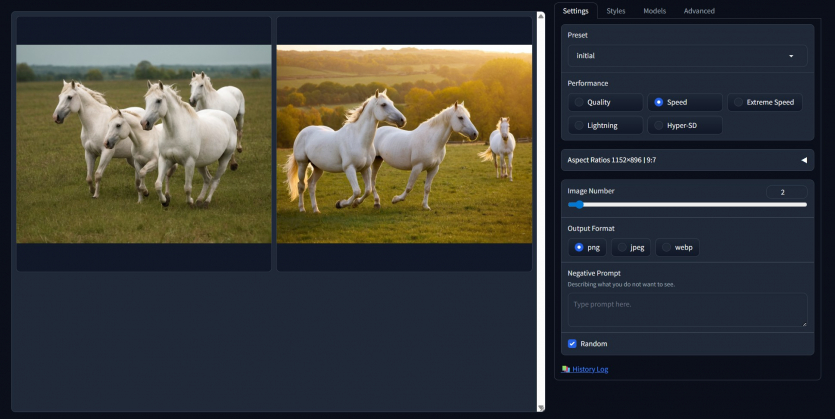Viewport: 835px width, 419px height.
Task: Open the Styles tab
Action: point(616,11)
